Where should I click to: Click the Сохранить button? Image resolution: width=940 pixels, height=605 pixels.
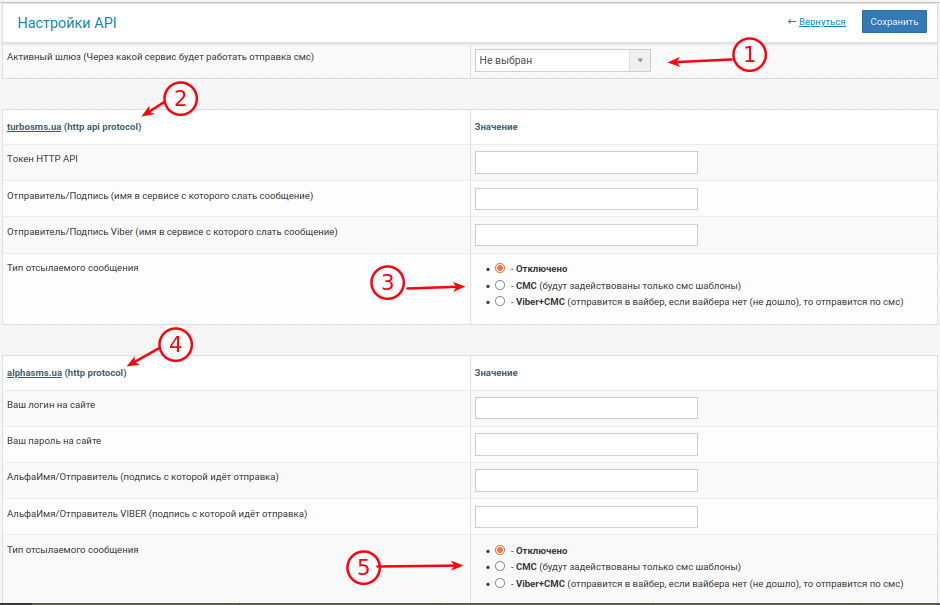(894, 22)
